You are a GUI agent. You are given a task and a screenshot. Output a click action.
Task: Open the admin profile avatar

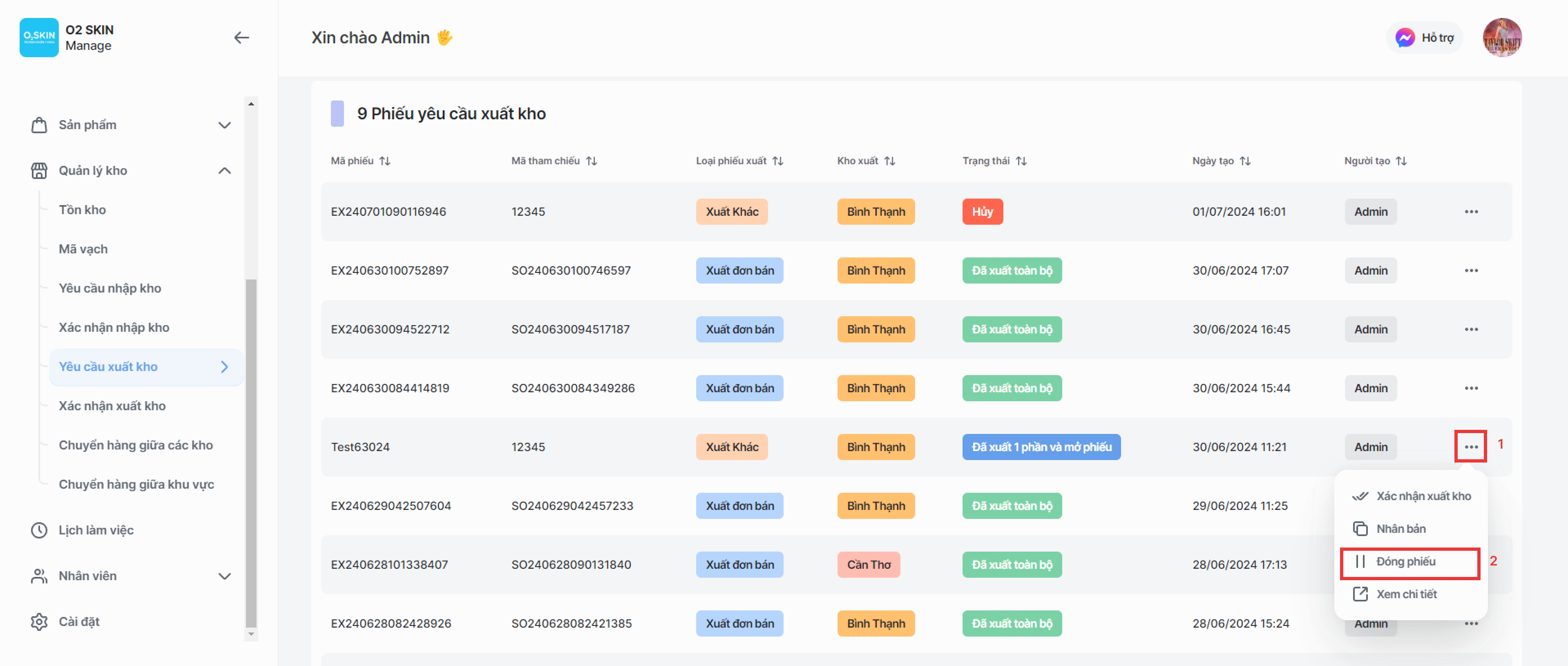(1502, 38)
